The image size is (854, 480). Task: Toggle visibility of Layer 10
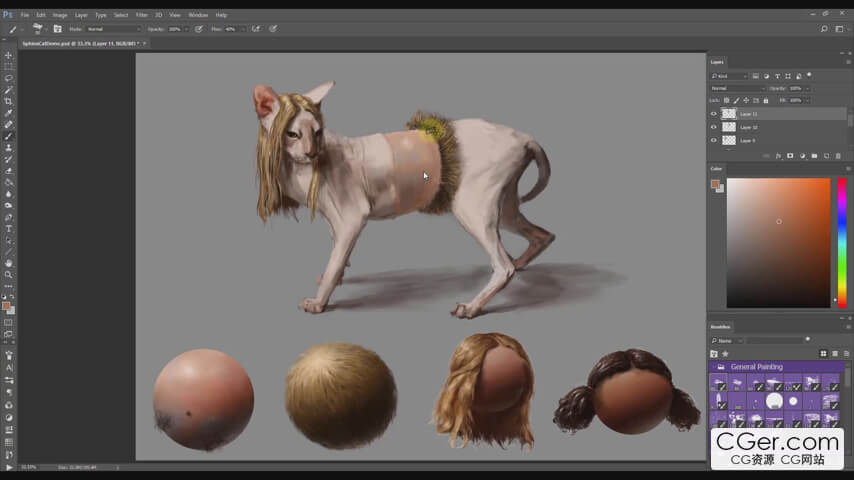[714, 127]
